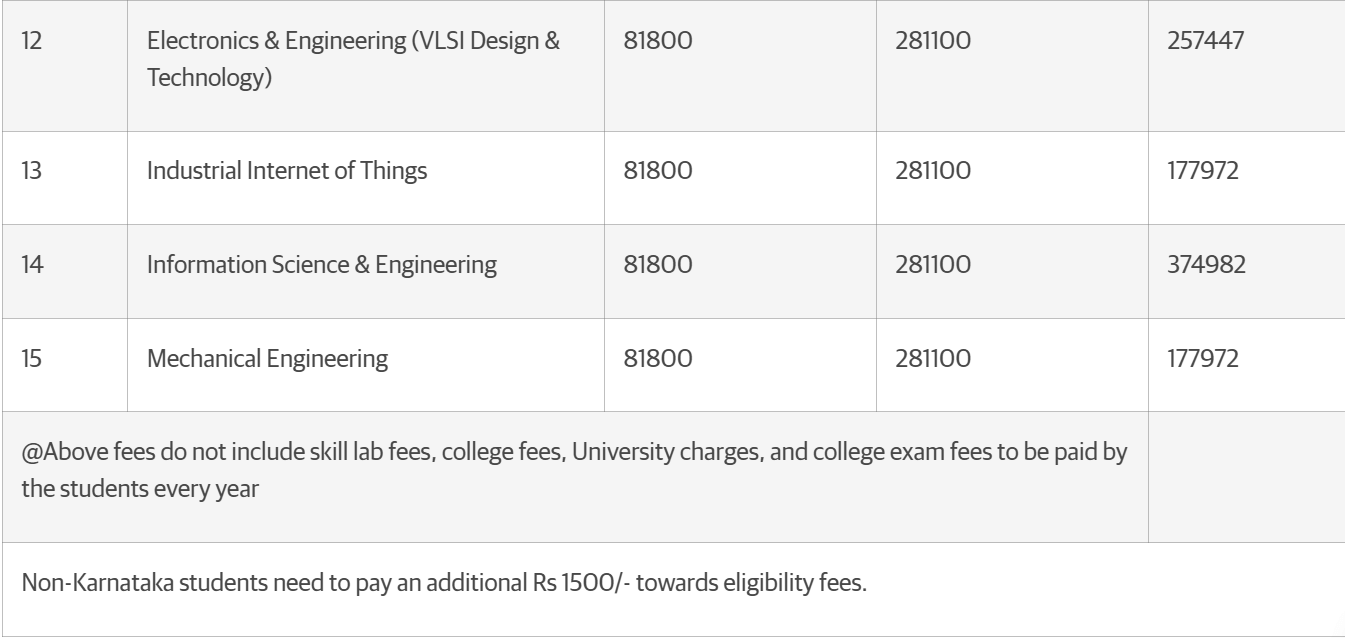1345x638 pixels.
Task: Click 81800 in Information Science row
Action: pos(657,265)
